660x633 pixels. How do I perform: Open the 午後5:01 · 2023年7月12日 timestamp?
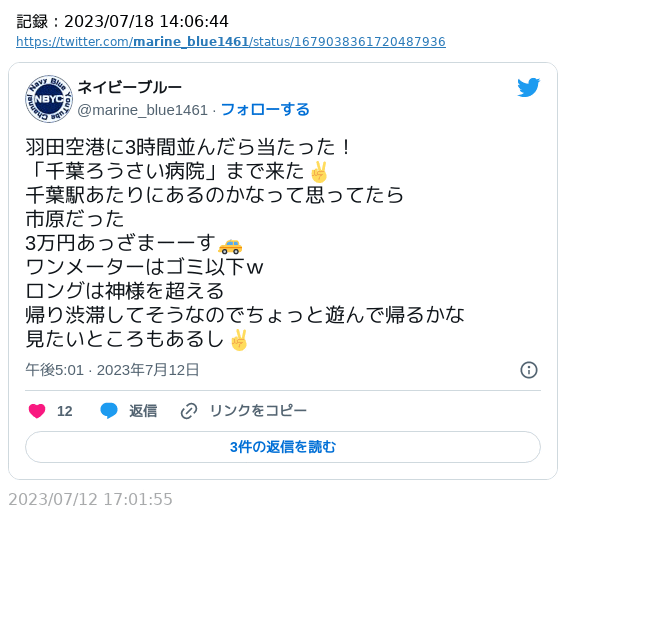click(112, 370)
